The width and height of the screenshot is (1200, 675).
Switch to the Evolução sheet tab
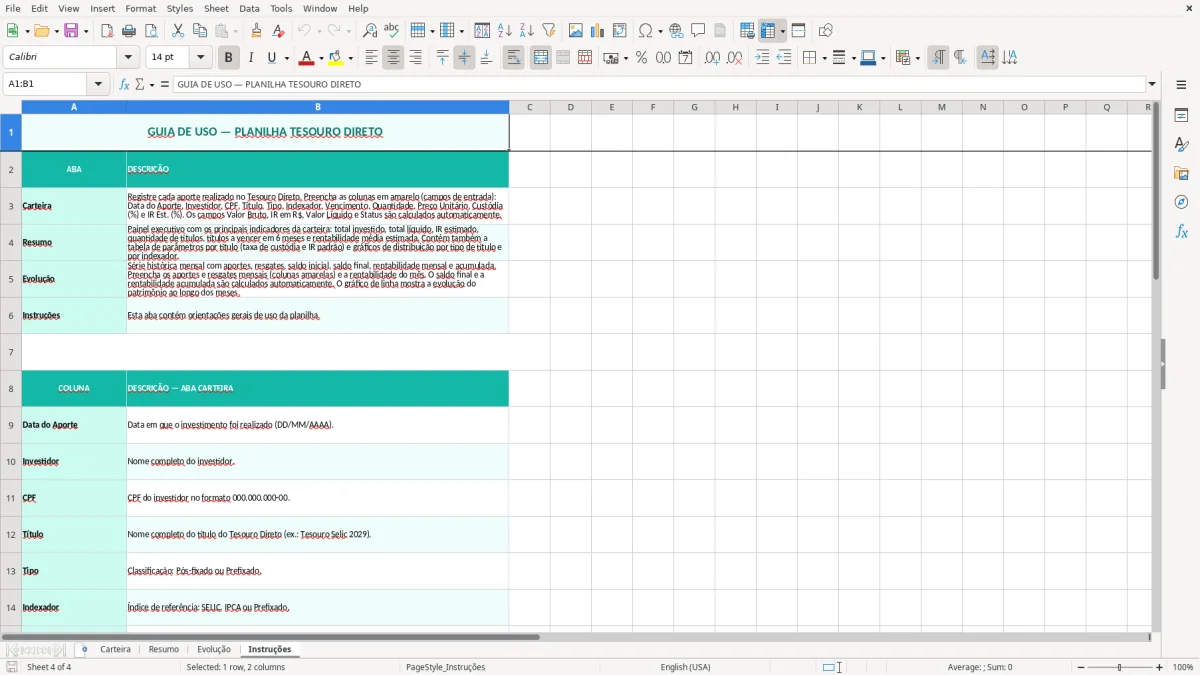point(214,650)
